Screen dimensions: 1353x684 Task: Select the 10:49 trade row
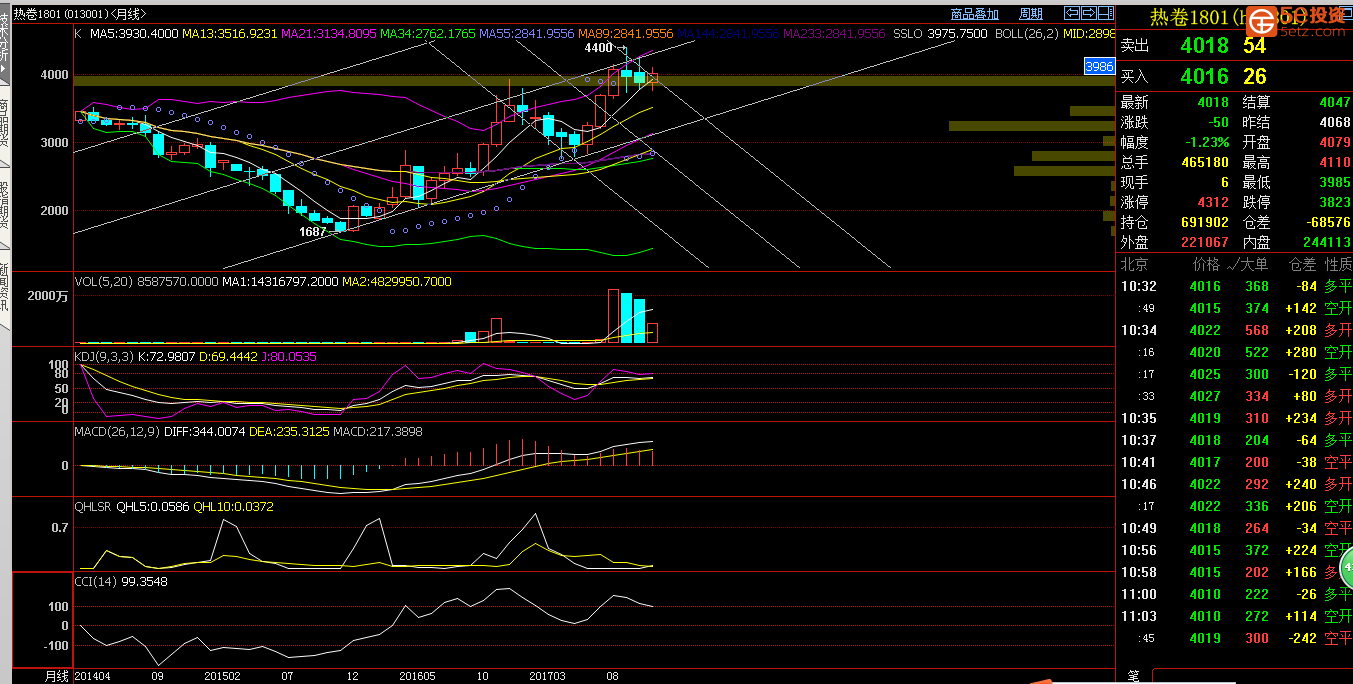(1235, 528)
